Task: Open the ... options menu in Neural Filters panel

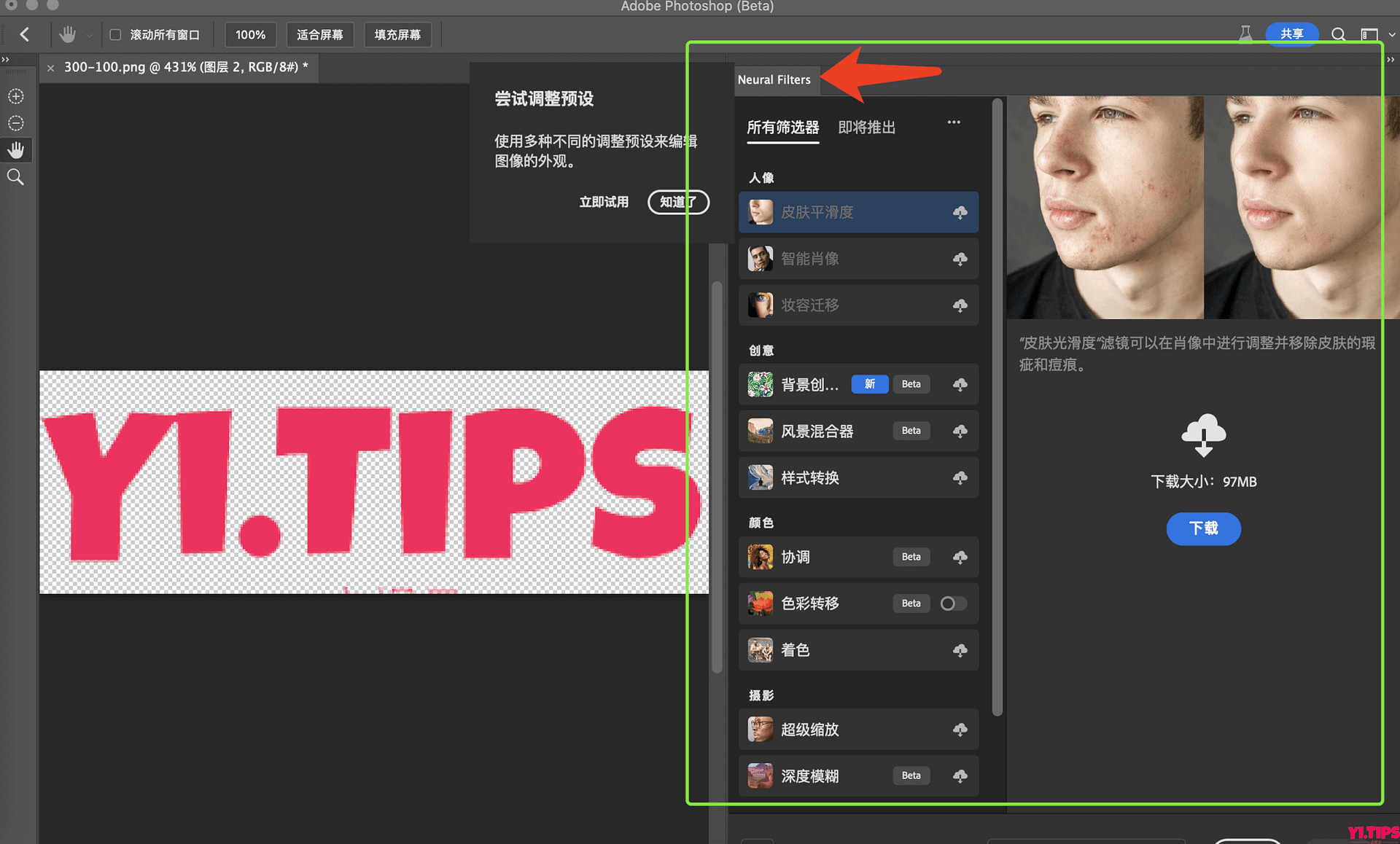Action: pos(953,122)
